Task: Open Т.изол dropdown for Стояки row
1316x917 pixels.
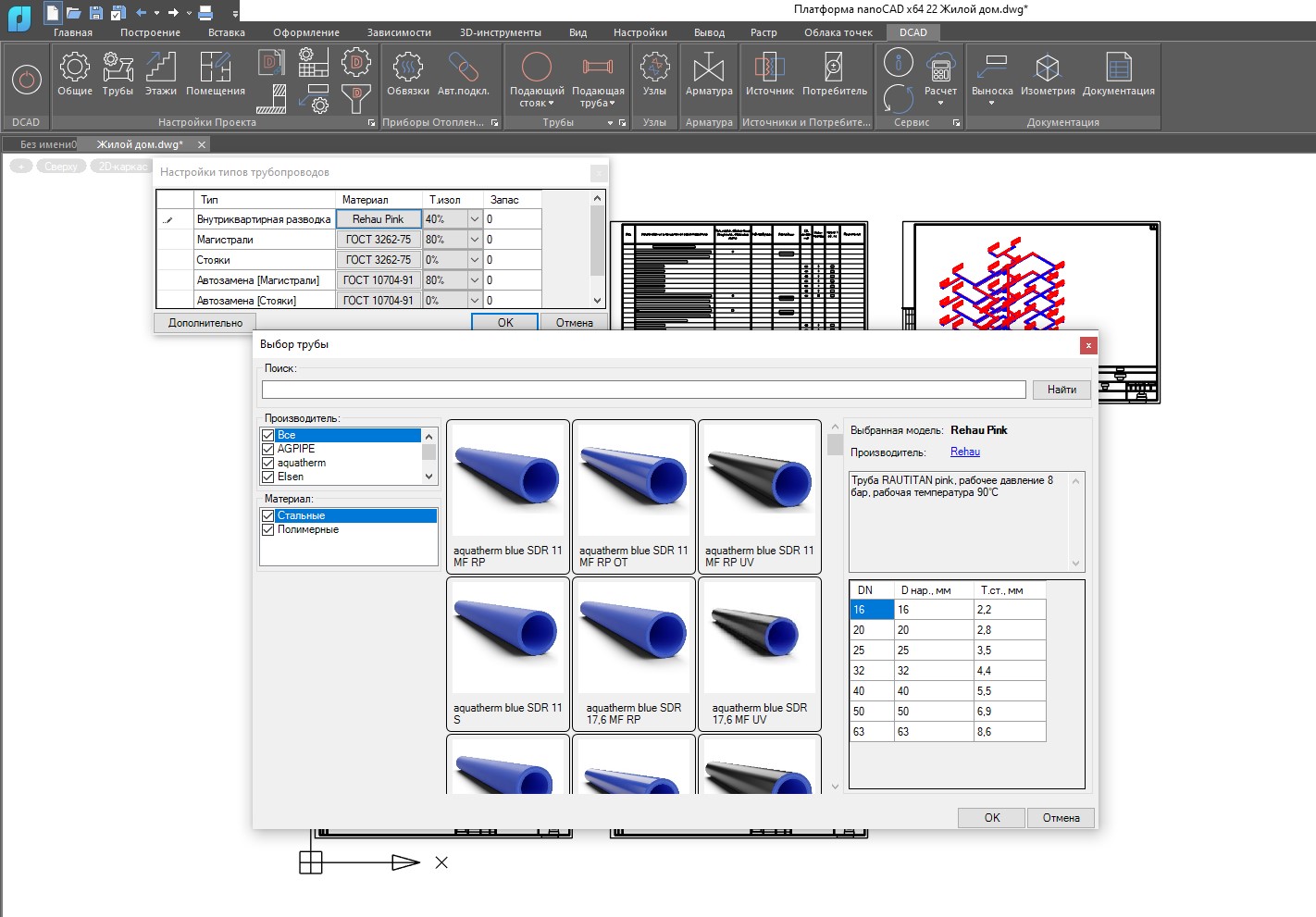Action: [x=475, y=260]
